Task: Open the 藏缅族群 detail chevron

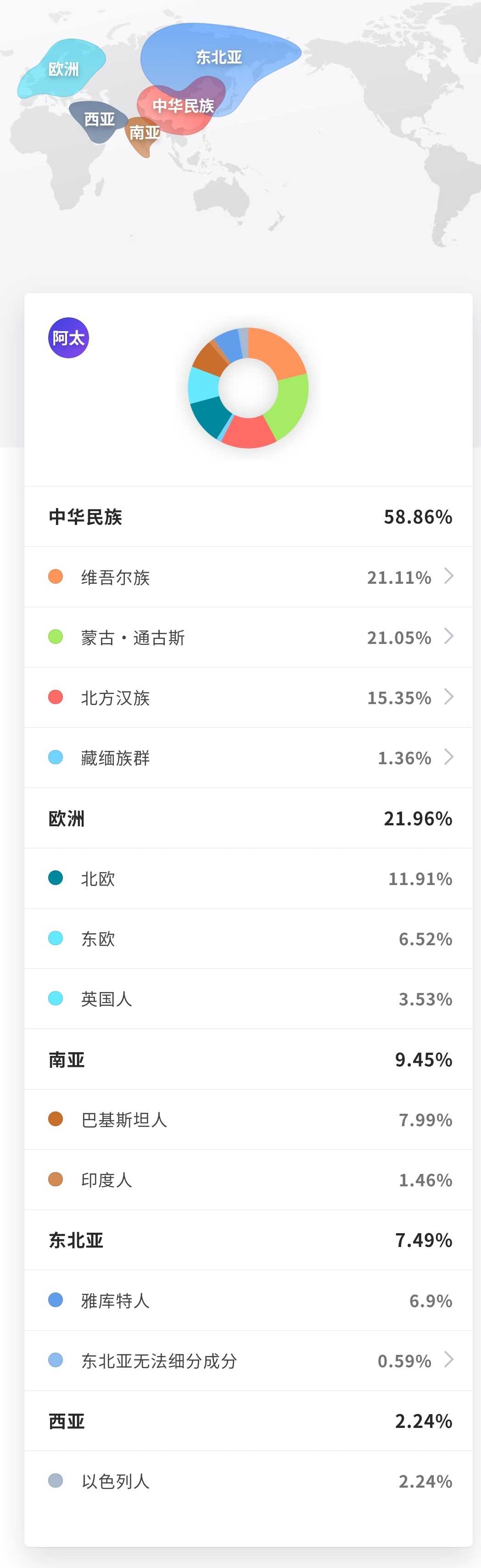Action: tap(449, 756)
